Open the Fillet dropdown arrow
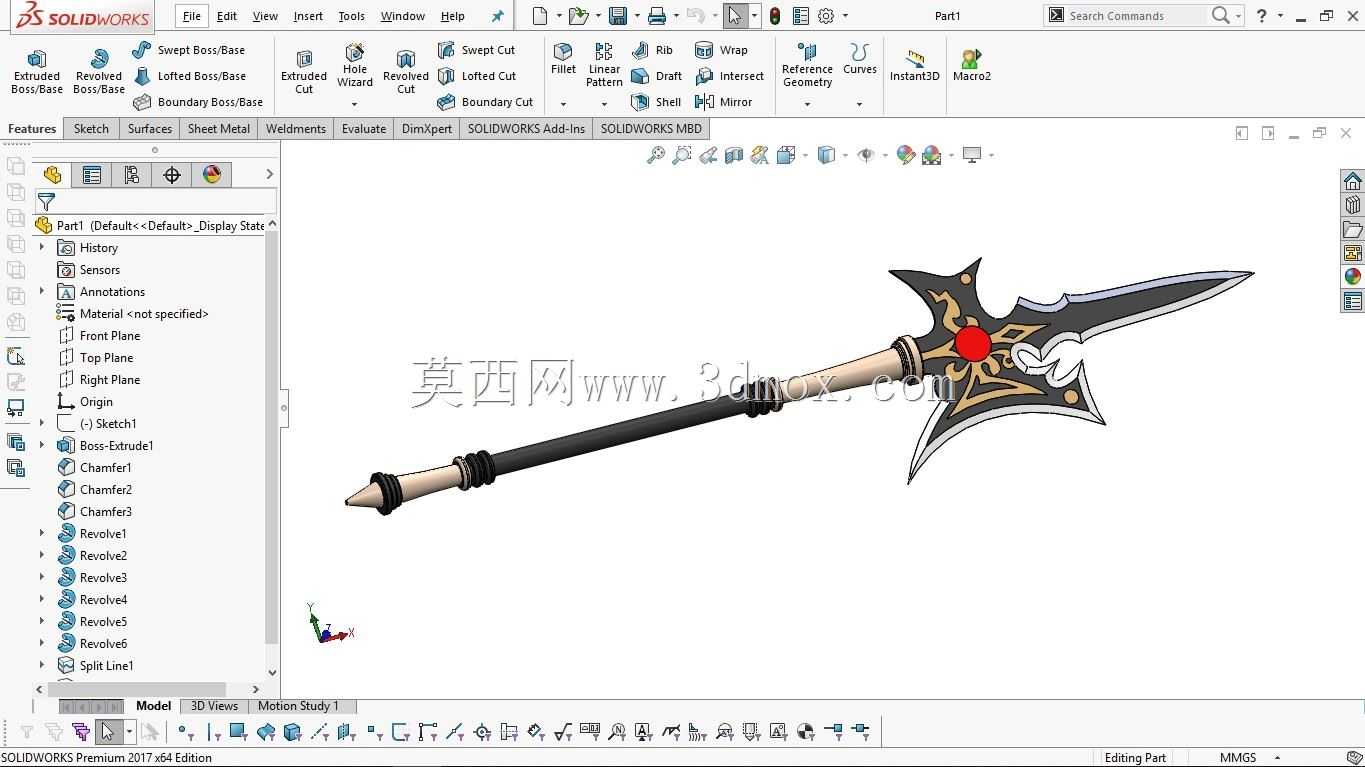1365x767 pixels. pyautogui.click(x=563, y=104)
